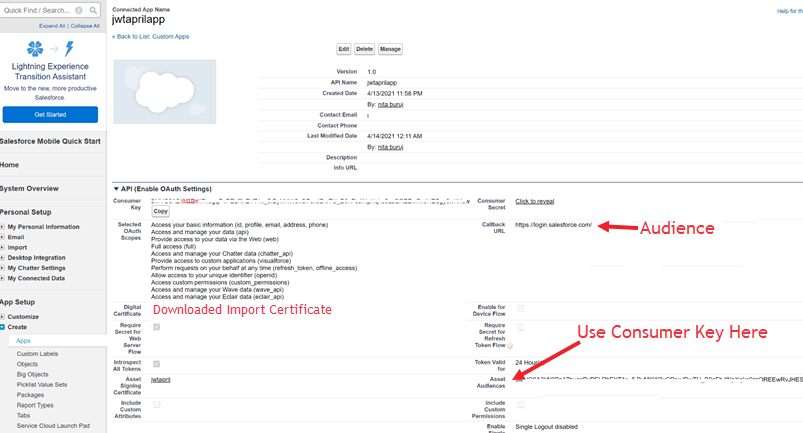Expand the Email node in Personal Setup
The height and width of the screenshot is (433, 803).
tap(3, 237)
